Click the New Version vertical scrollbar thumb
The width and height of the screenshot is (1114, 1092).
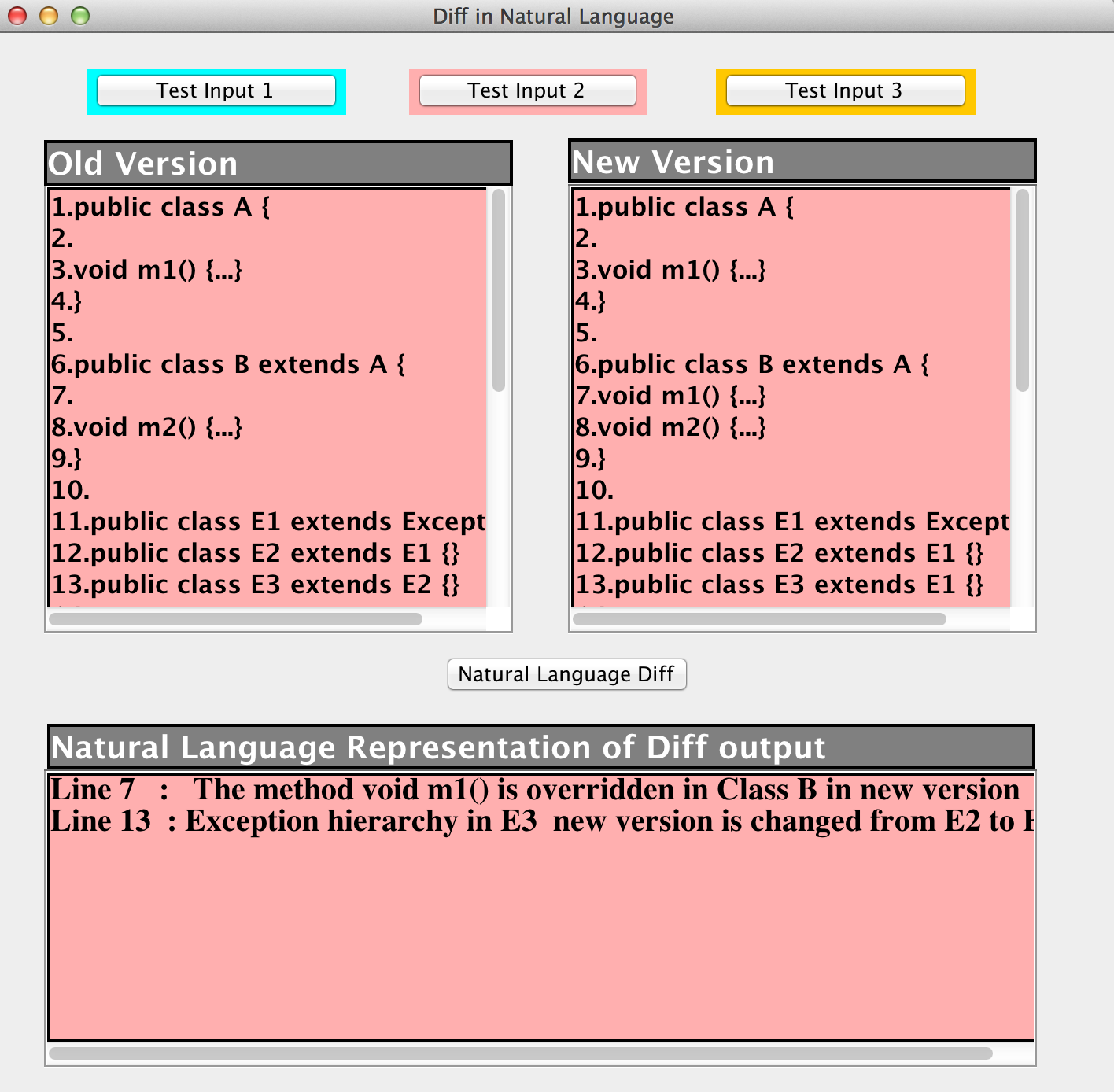pyautogui.click(x=1022, y=290)
